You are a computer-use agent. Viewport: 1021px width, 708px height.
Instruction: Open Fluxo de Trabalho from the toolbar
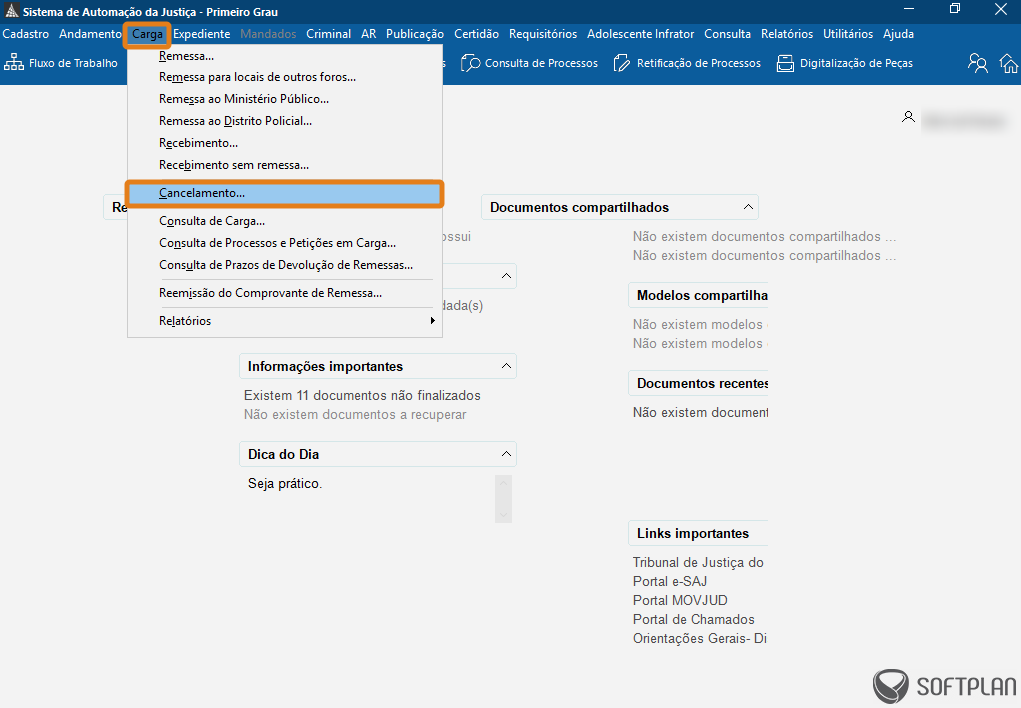(x=61, y=63)
